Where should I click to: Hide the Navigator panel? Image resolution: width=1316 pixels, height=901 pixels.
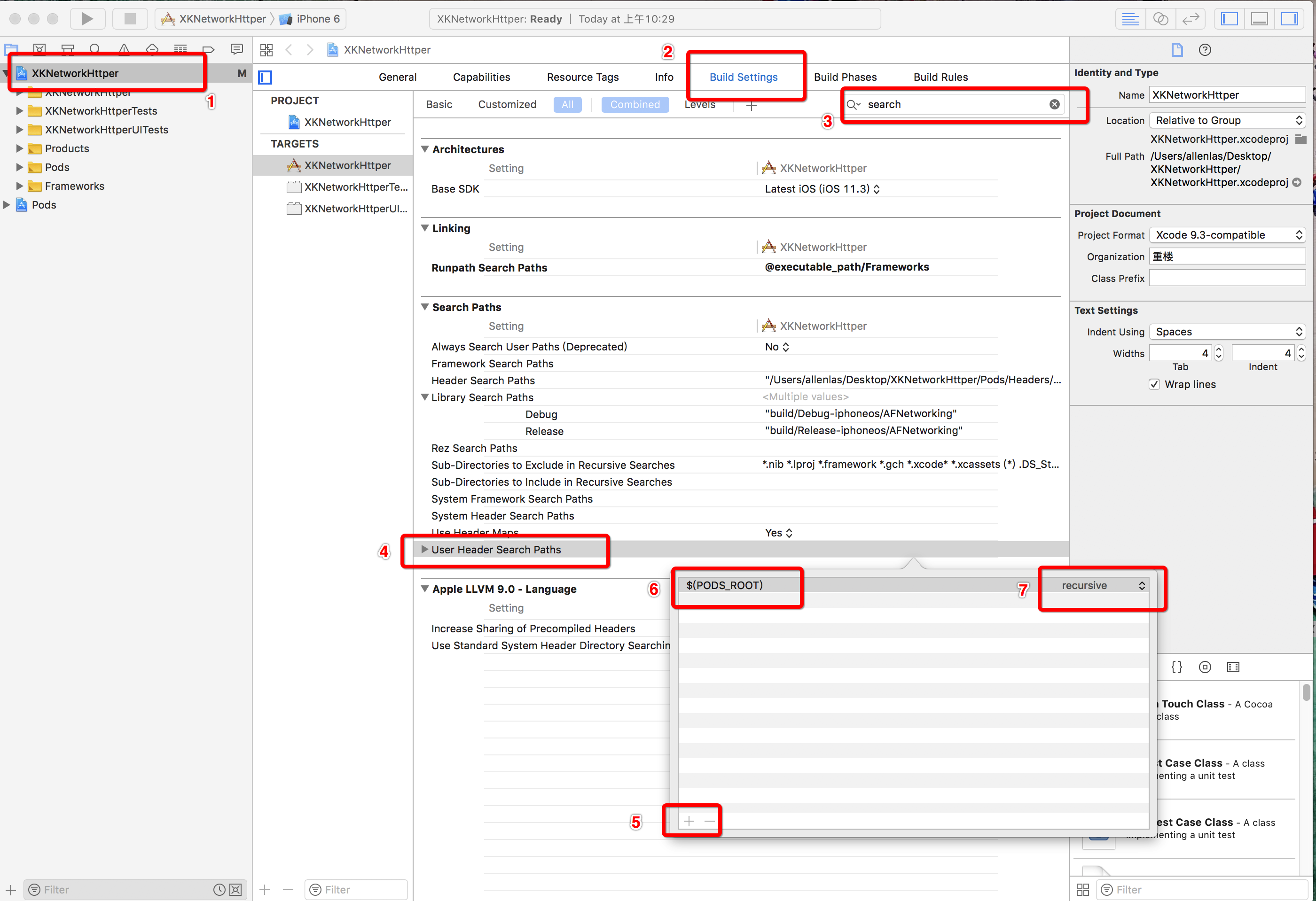tap(1230, 19)
